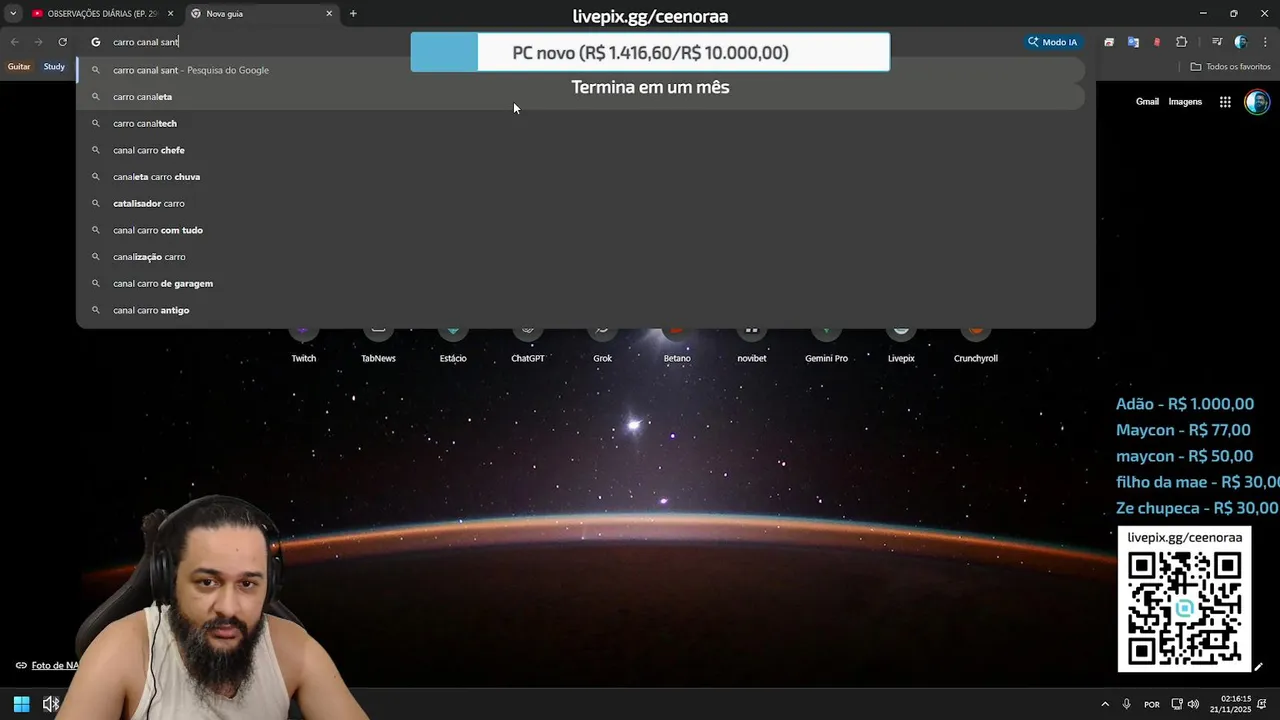The image size is (1280, 720).
Task: Click the microphone icon in system tray
Action: click(1127, 704)
